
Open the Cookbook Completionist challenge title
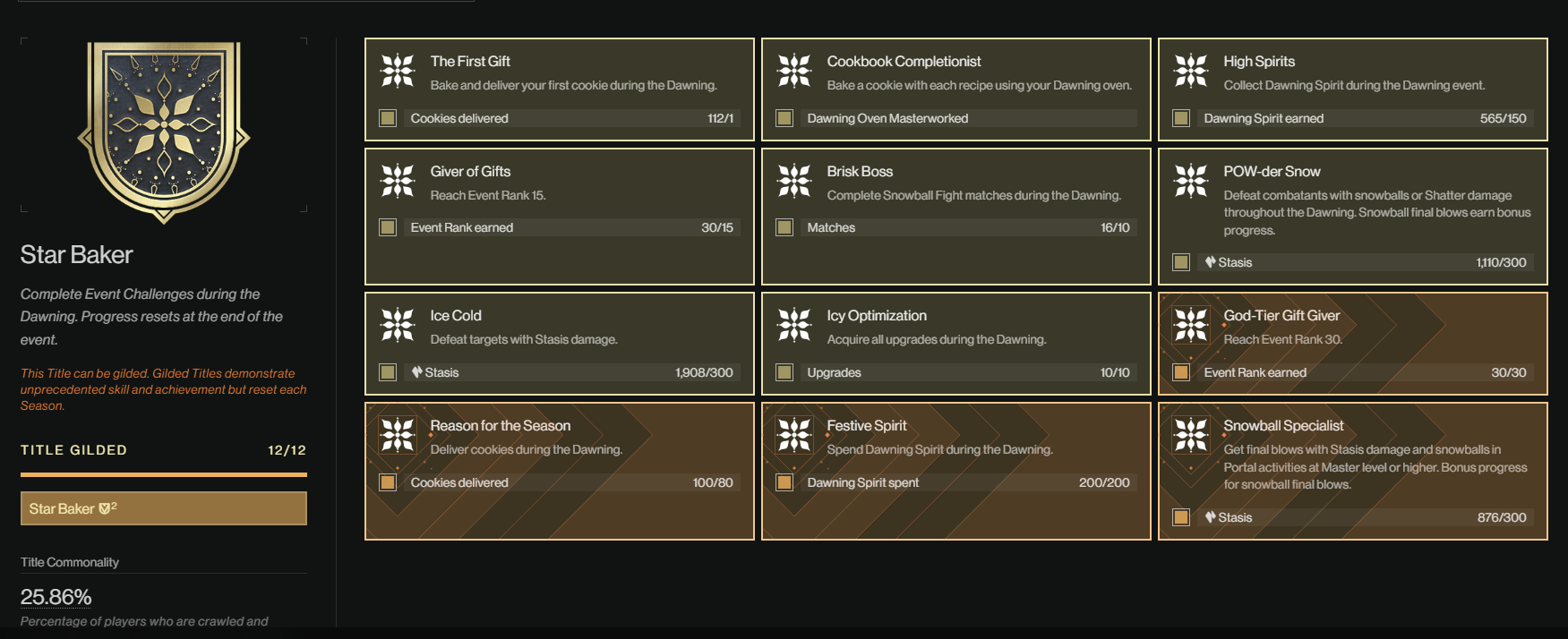904,61
